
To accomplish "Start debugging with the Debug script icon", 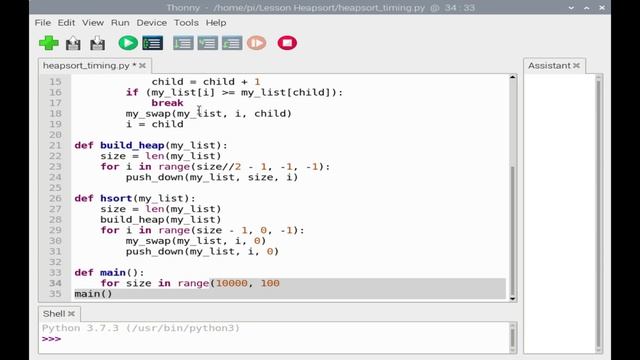I will click(153, 43).
